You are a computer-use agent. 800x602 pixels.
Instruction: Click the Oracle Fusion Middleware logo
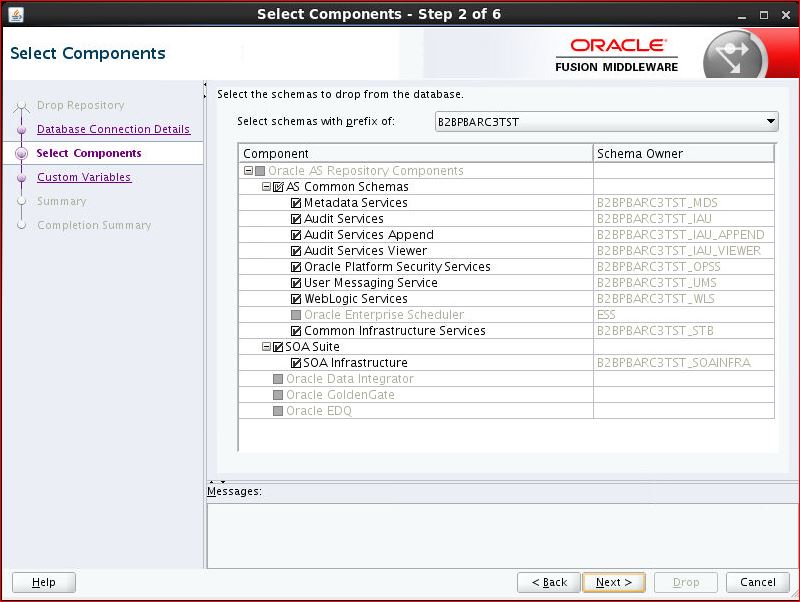coord(617,56)
